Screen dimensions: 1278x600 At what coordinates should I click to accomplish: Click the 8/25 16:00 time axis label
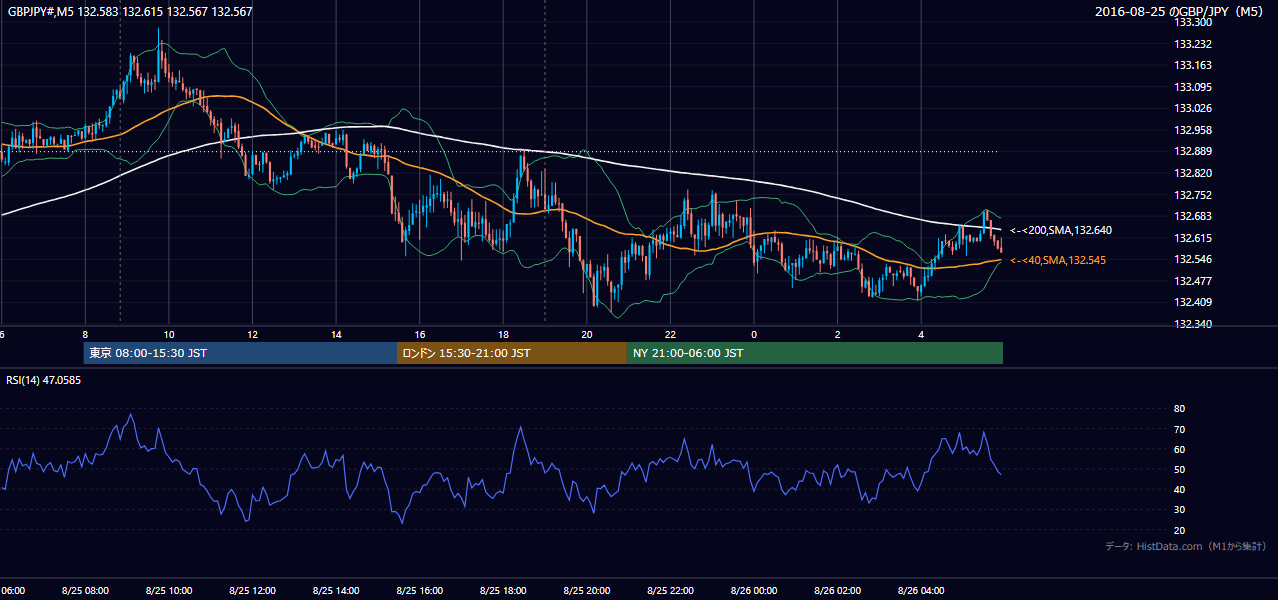419,591
